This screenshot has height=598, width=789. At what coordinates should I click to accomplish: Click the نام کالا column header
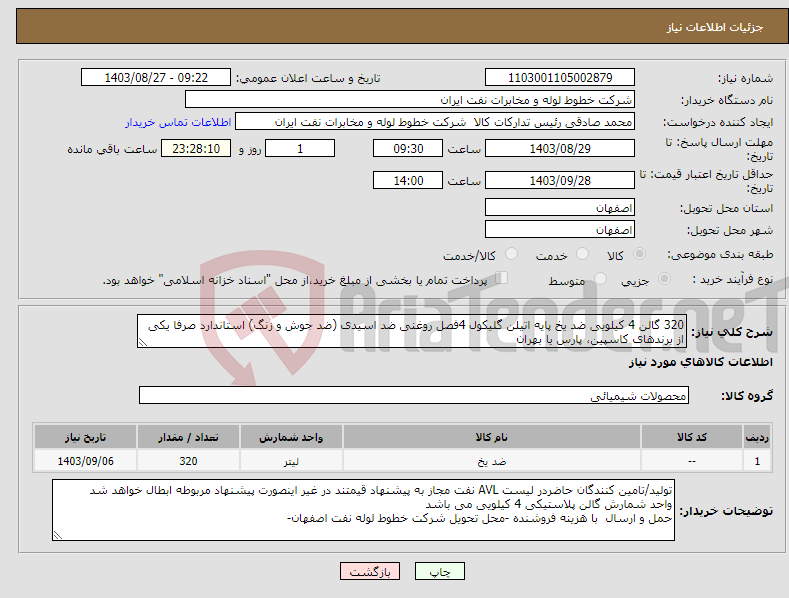coord(492,437)
